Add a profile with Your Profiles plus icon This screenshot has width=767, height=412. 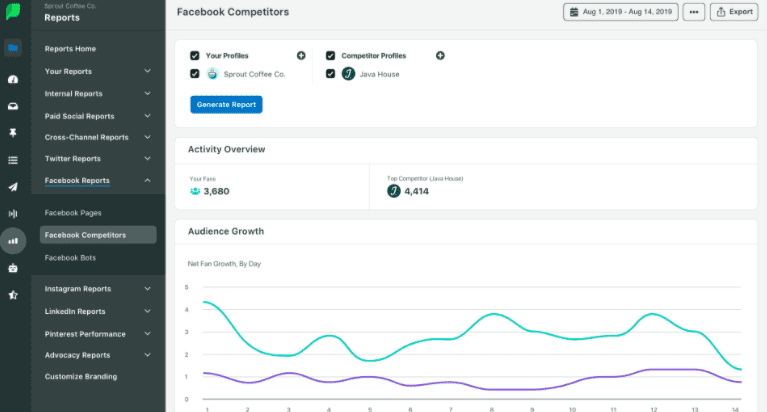pyautogui.click(x=301, y=55)
